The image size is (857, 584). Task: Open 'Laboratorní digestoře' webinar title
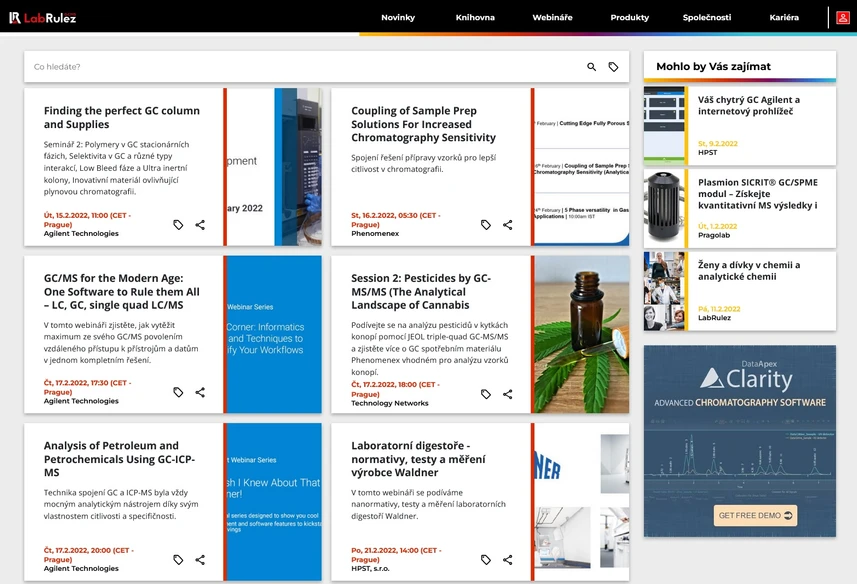418,459
